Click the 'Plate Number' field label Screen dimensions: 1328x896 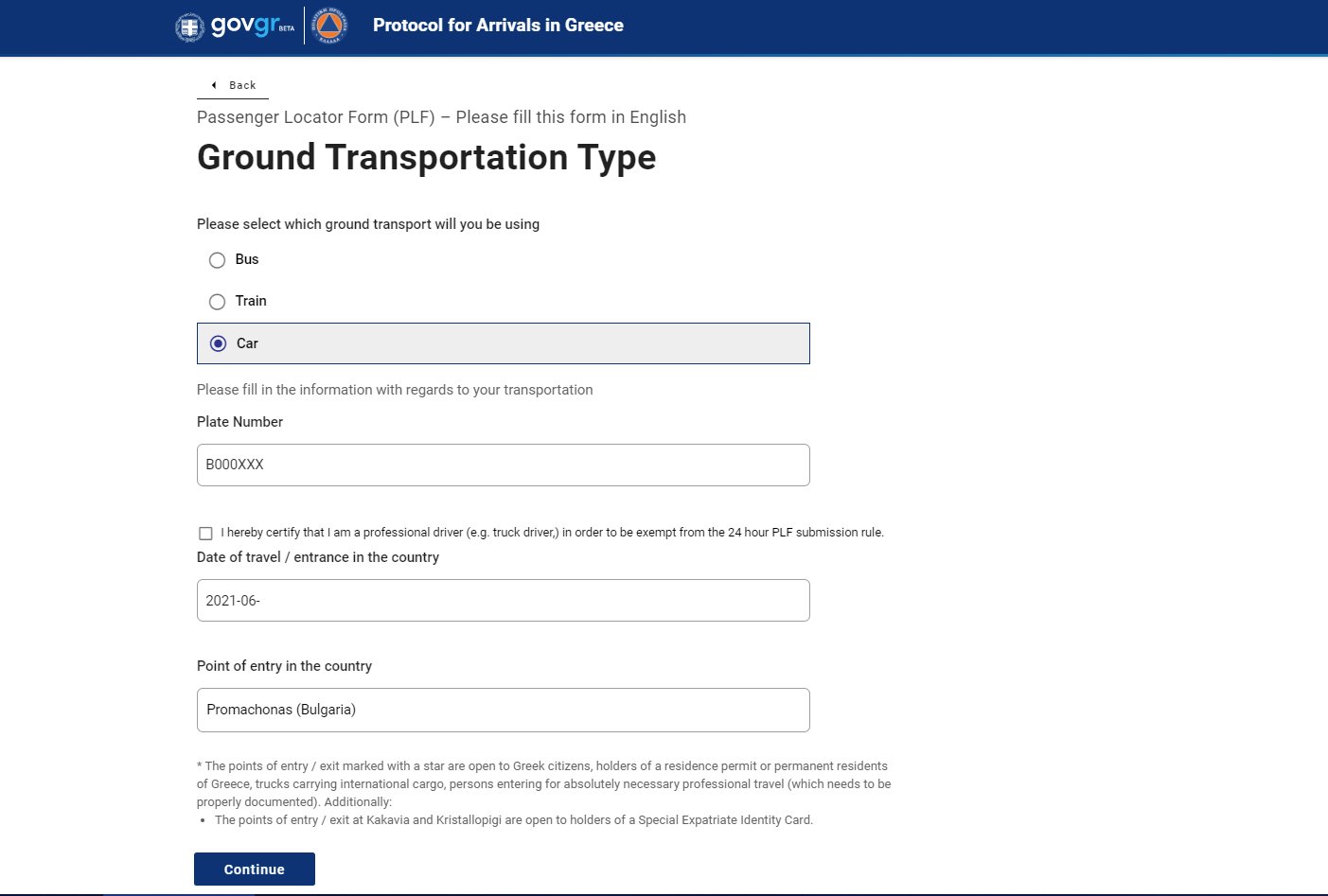[239, 422]
